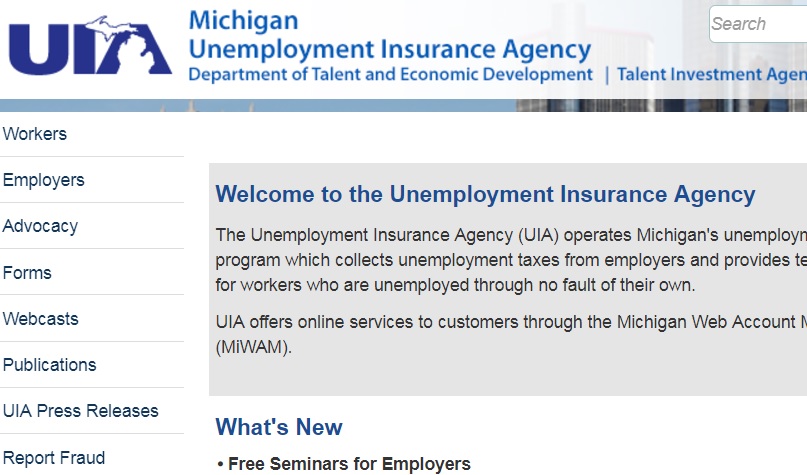Viewport: 807px width, 475px height.
Task: Select Advocacy in the sidebar
Action: 40,226
